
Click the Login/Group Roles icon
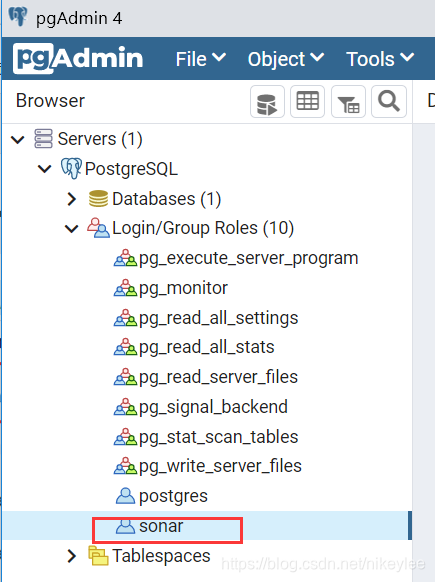coord(98,228)
